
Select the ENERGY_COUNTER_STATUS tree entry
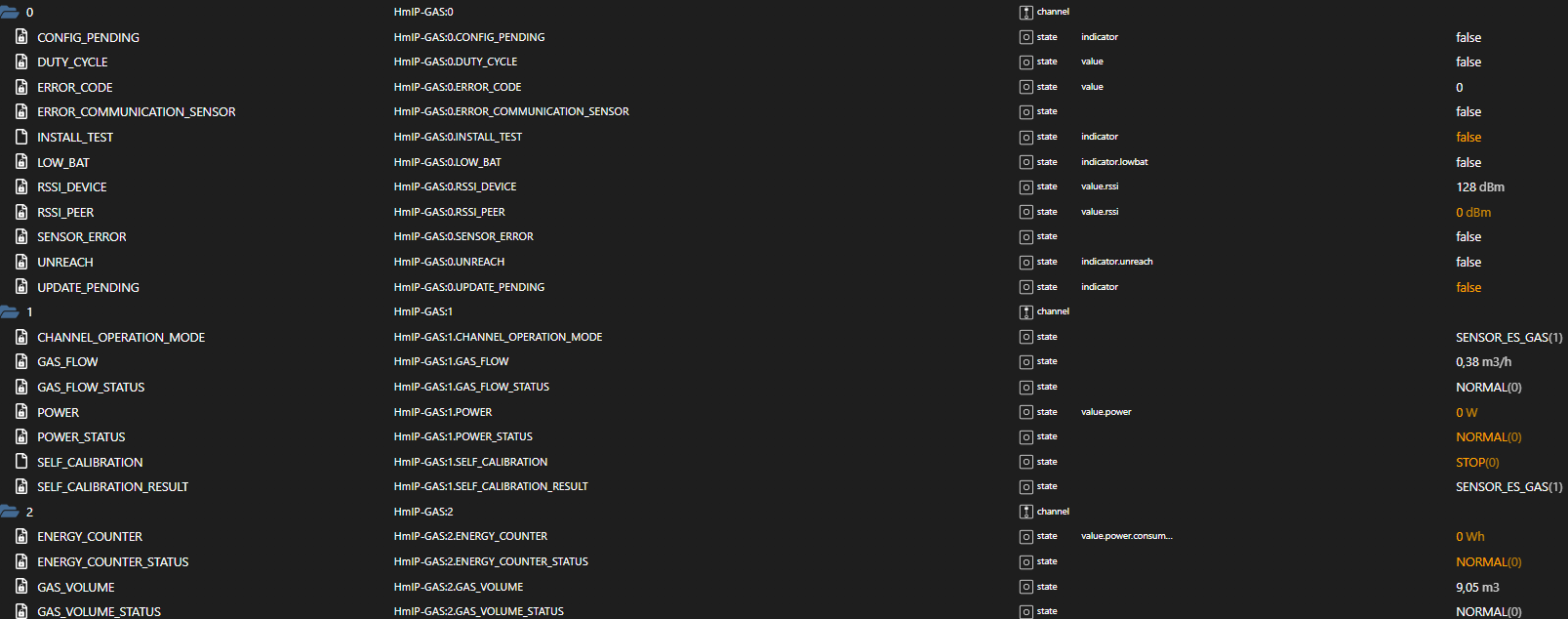coord(112,562)
